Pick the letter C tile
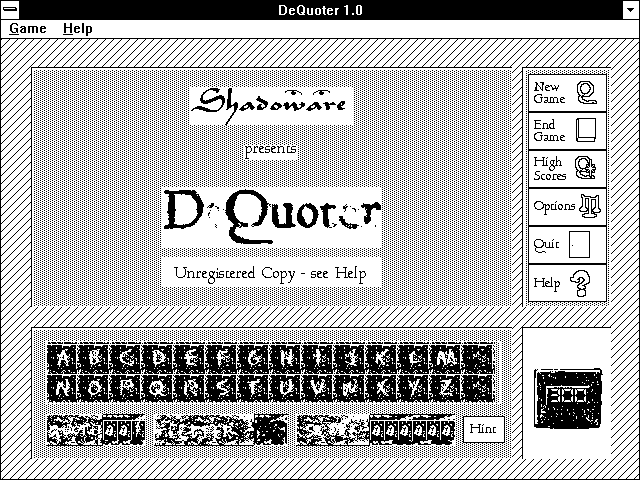 pos(126,358)
